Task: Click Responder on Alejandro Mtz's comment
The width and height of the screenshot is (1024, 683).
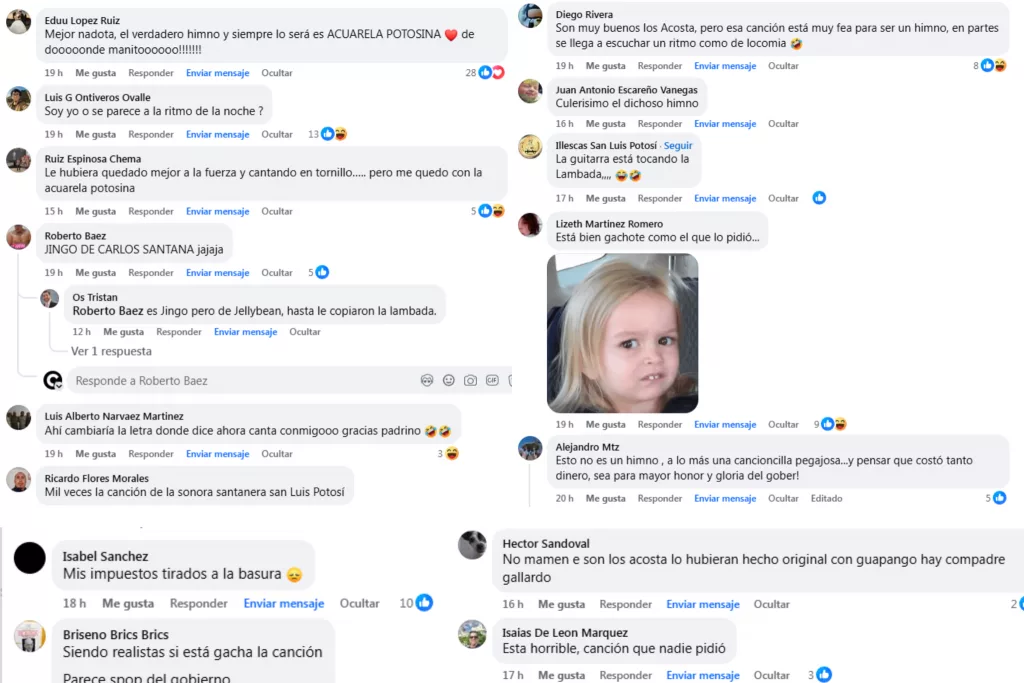Action: 660,498
